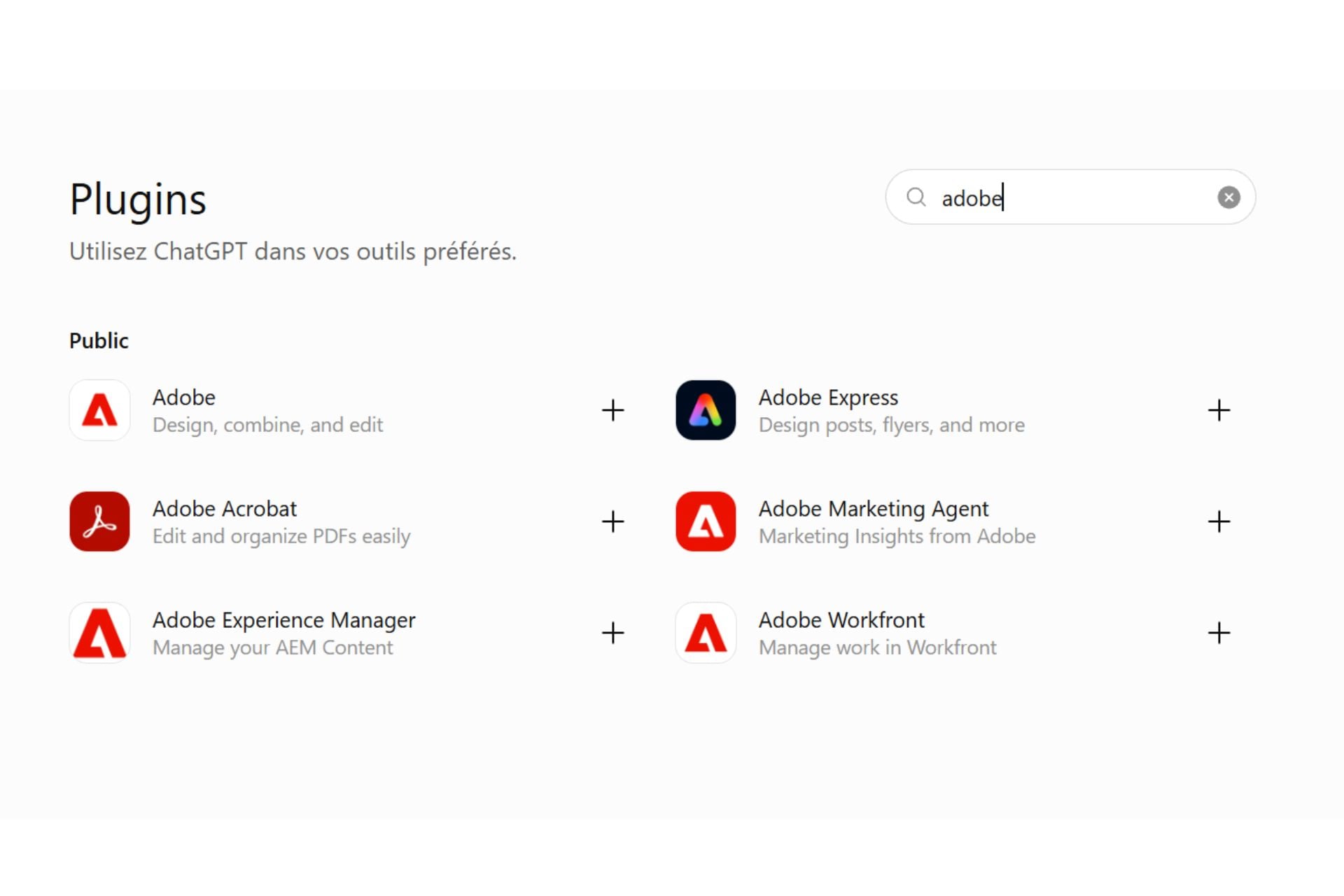Click the Adobe plugin red logo icon
Image resolution: width=1344 pixels, height=896 pixels.
[99, 410]
